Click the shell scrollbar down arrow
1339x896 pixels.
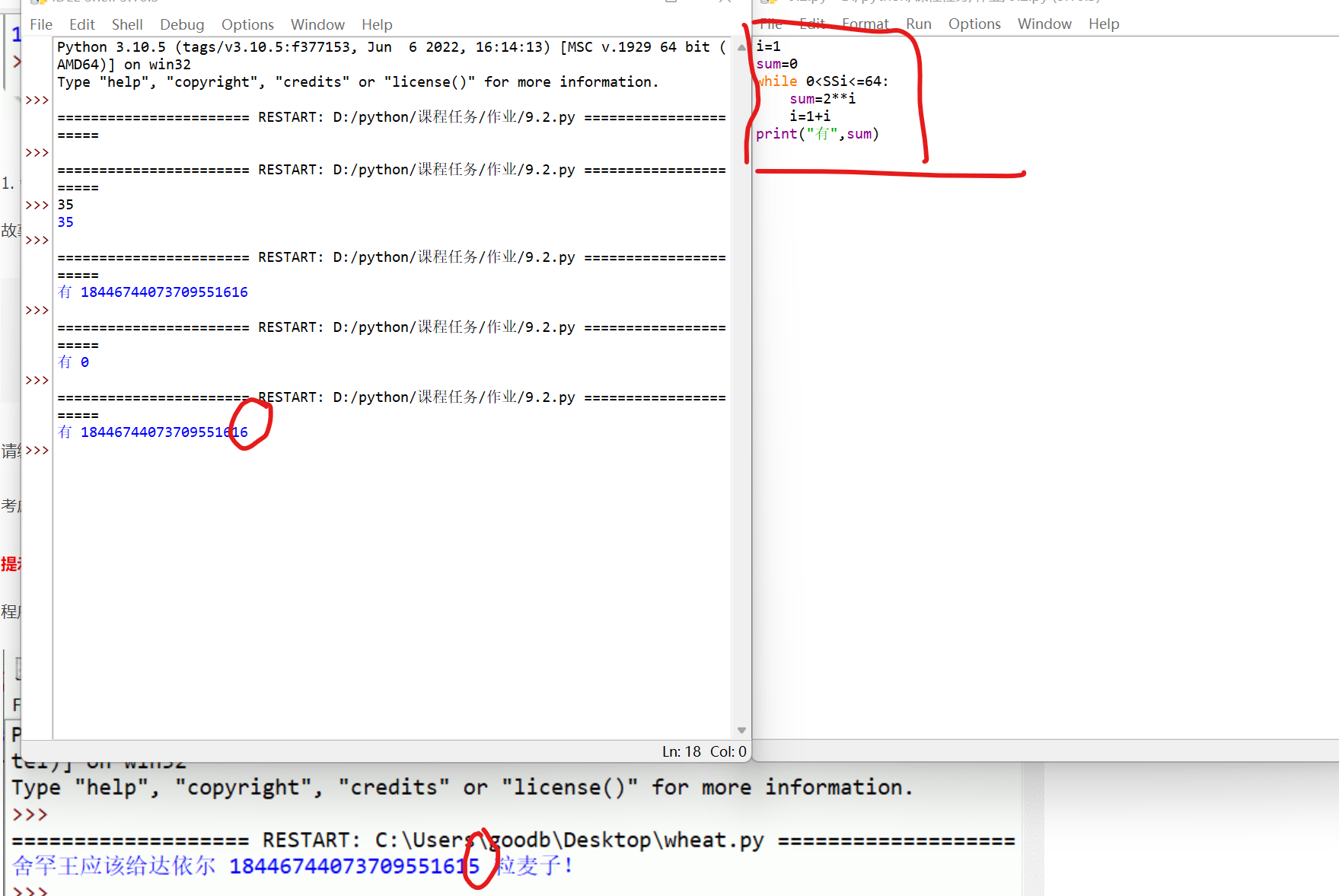(x=741, y=730)
